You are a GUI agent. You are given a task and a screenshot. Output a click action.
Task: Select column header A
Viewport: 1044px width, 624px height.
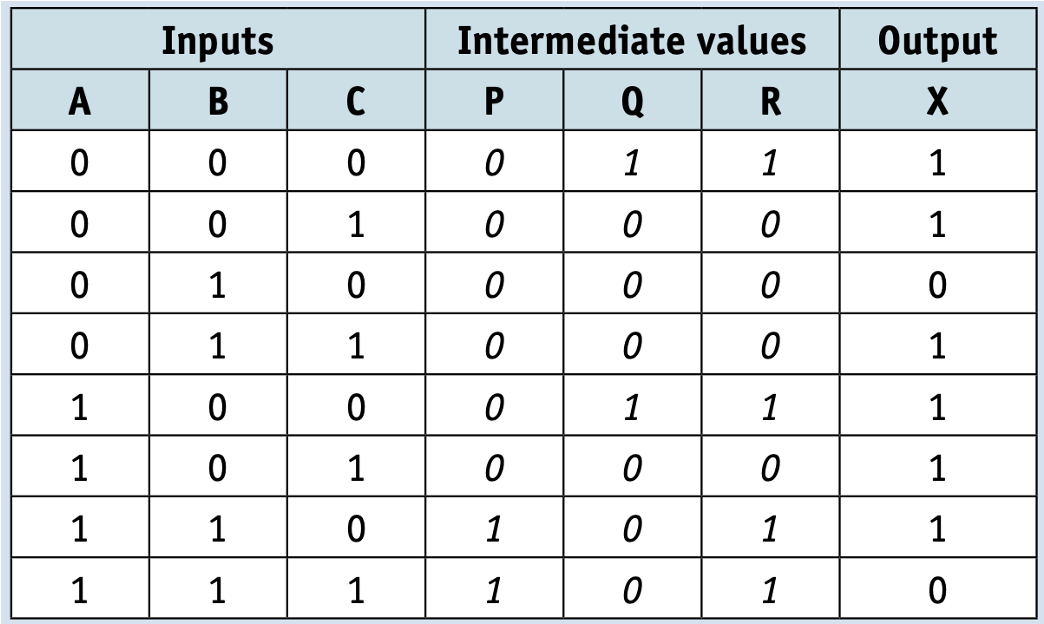pos(80,100)
